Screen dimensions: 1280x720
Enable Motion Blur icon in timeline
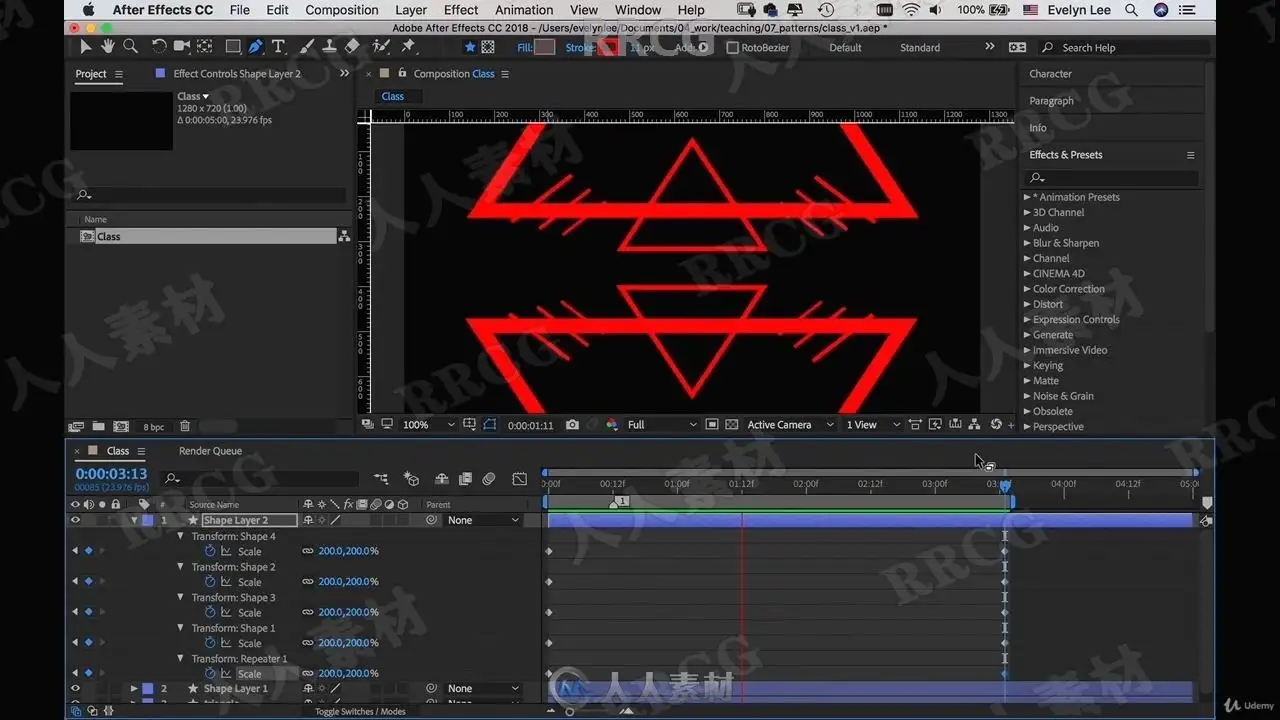click(489, 479)
